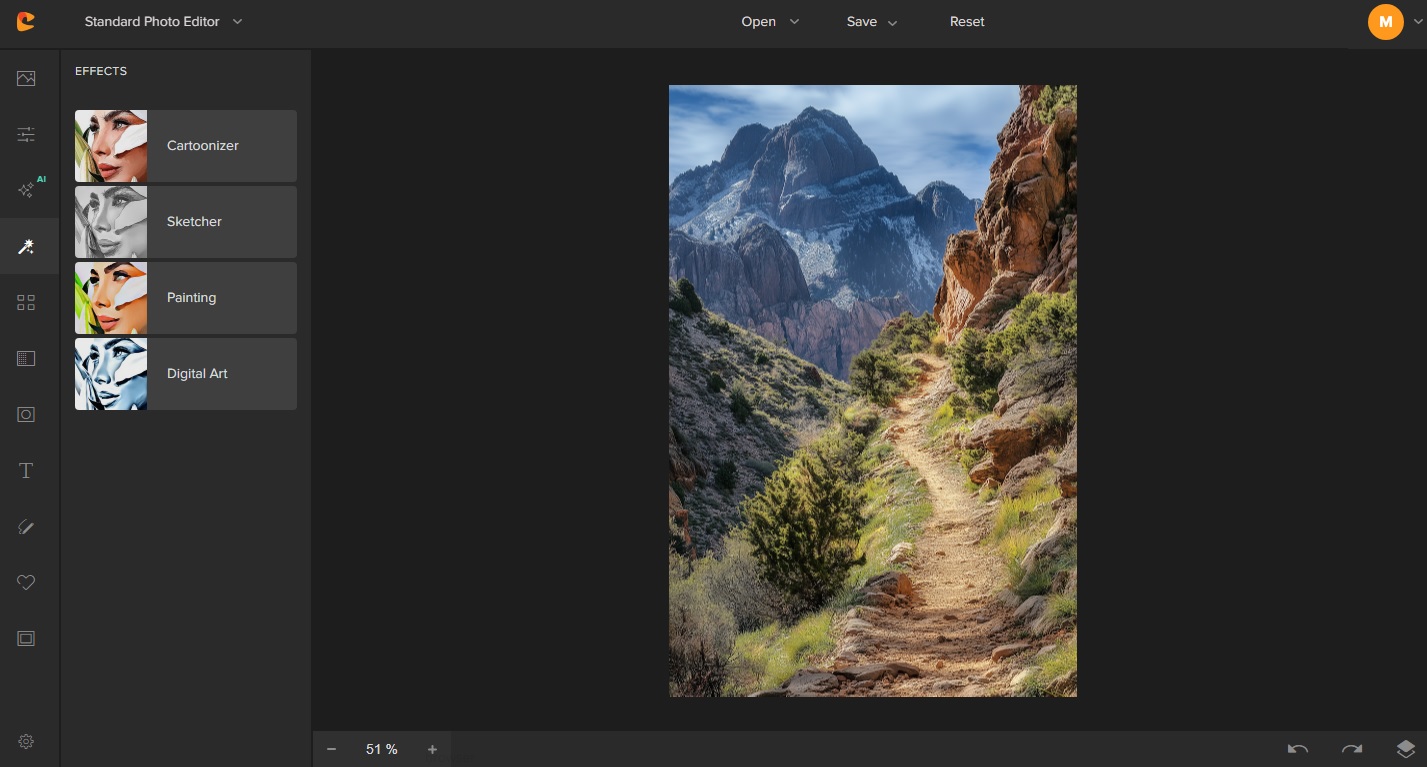Expand the Save dropdown menu
The width and height of the screenshot is (1427, 767).
(872, 21)
